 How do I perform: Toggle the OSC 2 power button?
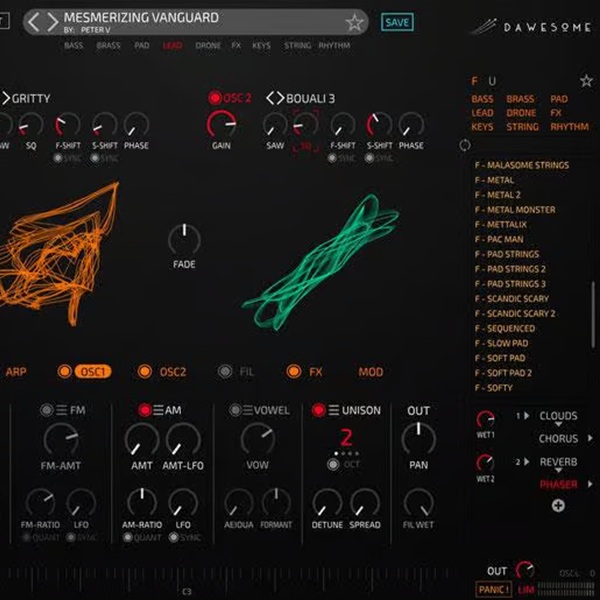tap(214, 97)
